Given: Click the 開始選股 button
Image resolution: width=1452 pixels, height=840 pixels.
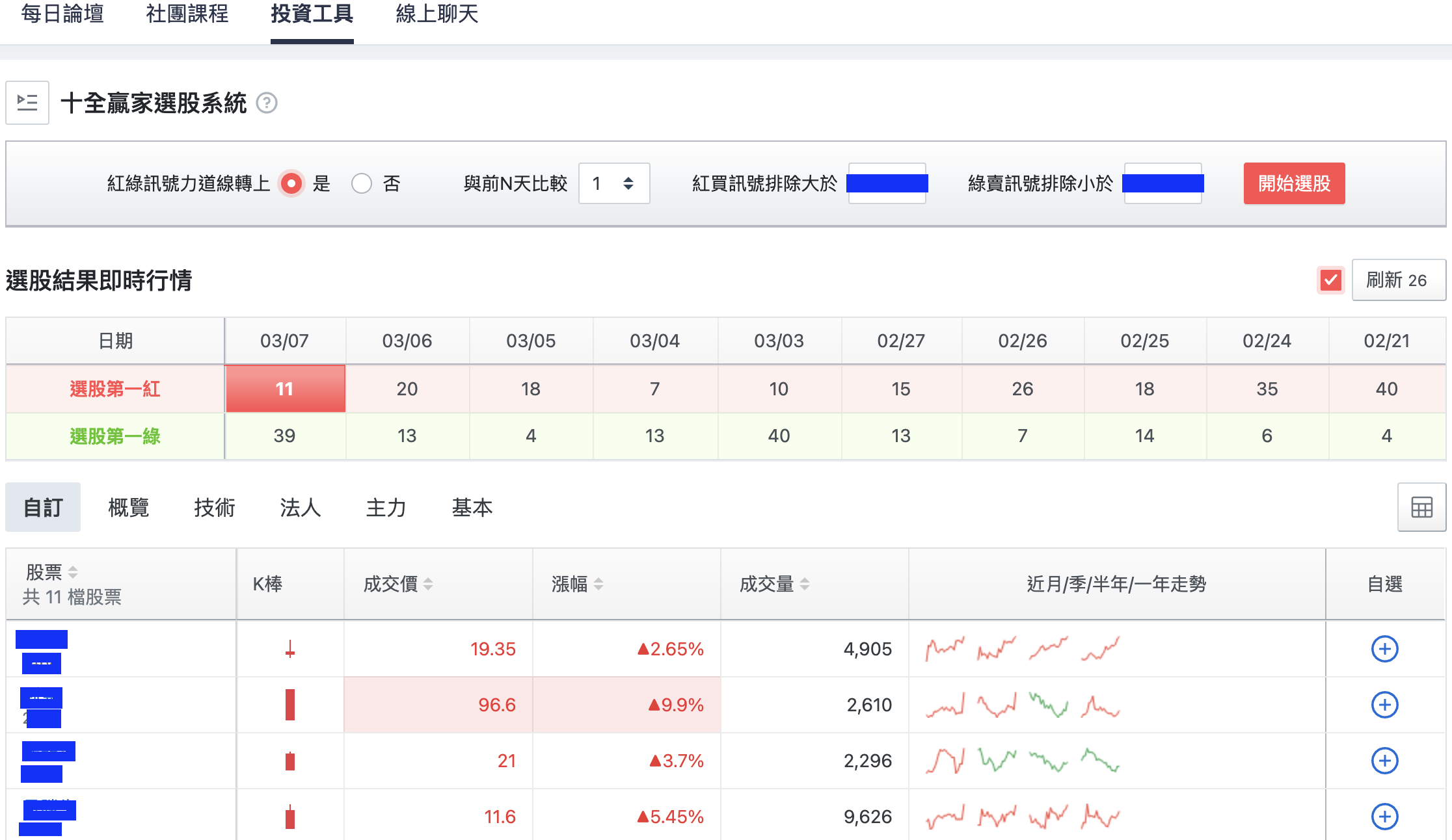Looking at the screenshot, I should pos(1293,183).
